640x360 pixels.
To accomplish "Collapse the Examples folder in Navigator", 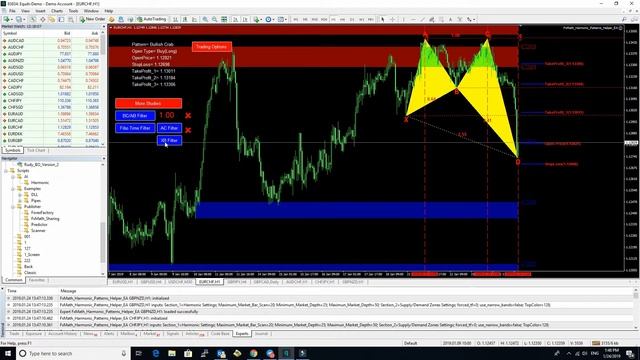I will [x=13, y=189].
